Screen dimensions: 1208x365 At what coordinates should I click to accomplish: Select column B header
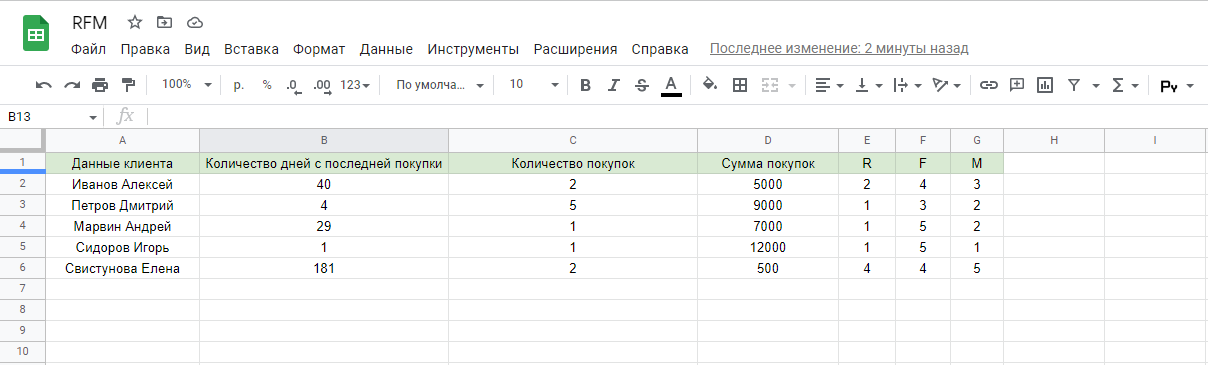(324, 141)
